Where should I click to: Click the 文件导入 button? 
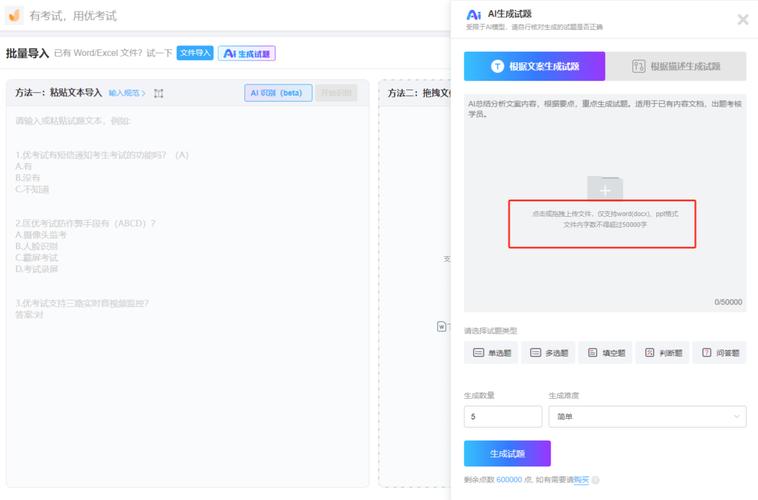pos(195,53)
